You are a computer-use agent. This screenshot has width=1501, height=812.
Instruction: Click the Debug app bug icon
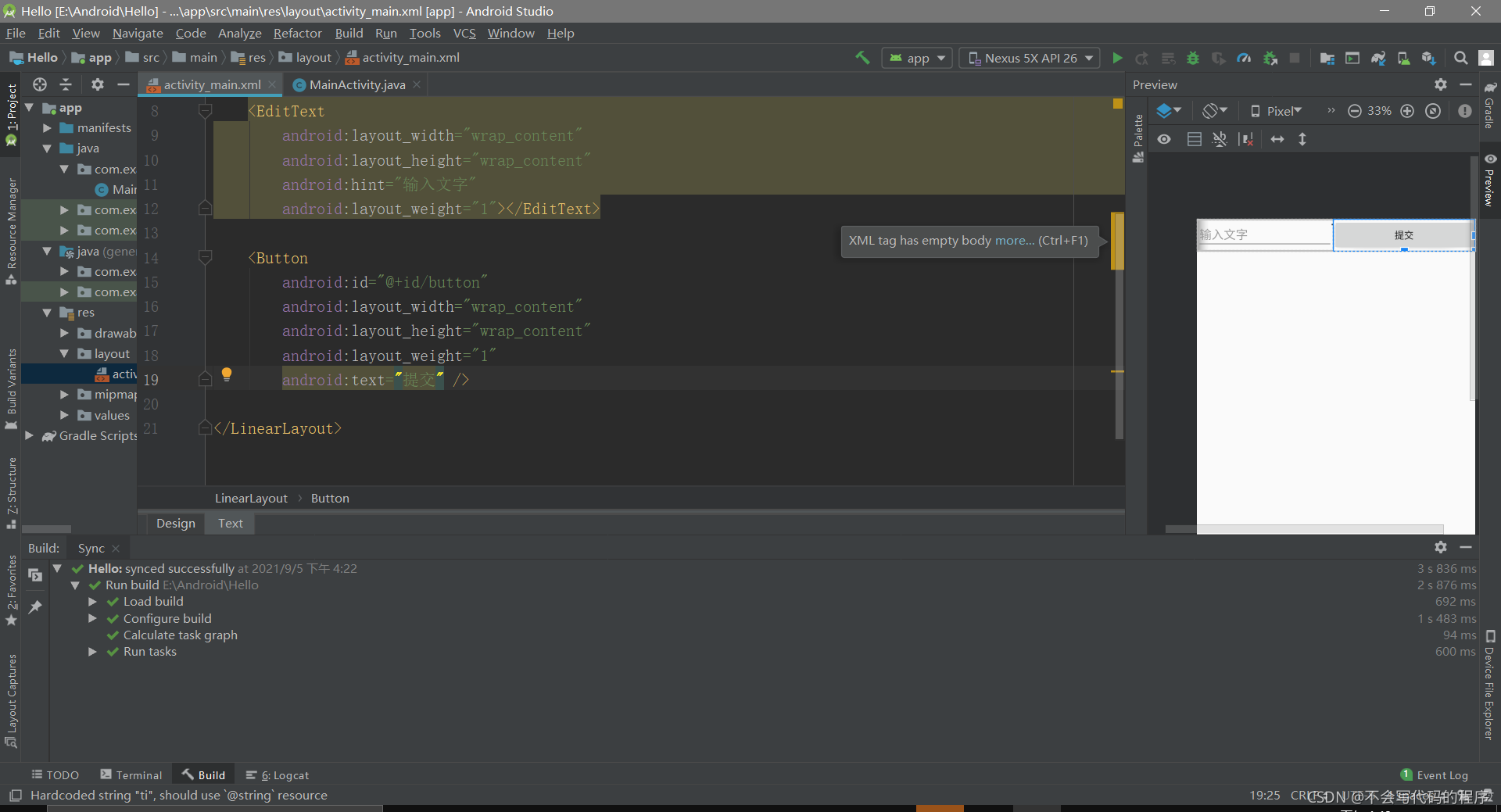1193,58
